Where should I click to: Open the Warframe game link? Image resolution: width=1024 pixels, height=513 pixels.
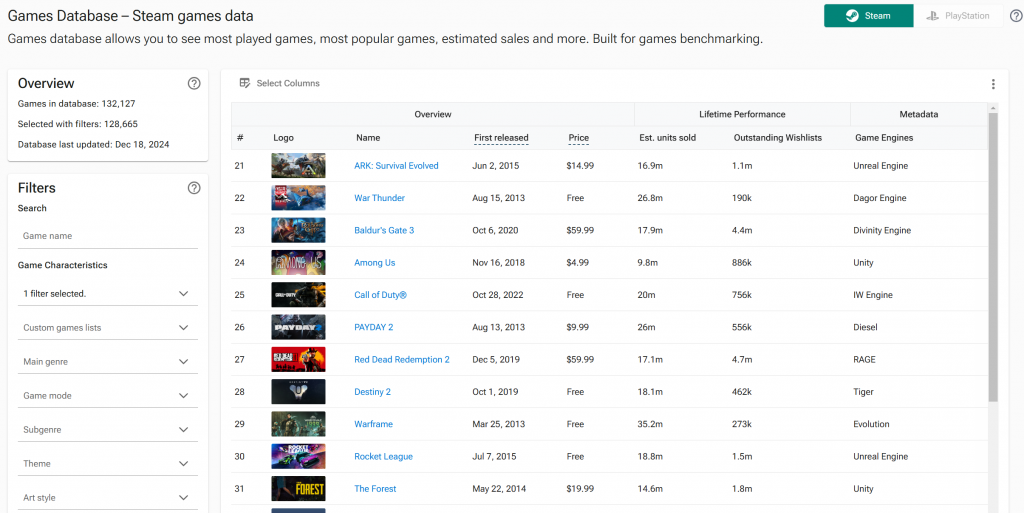374,424
